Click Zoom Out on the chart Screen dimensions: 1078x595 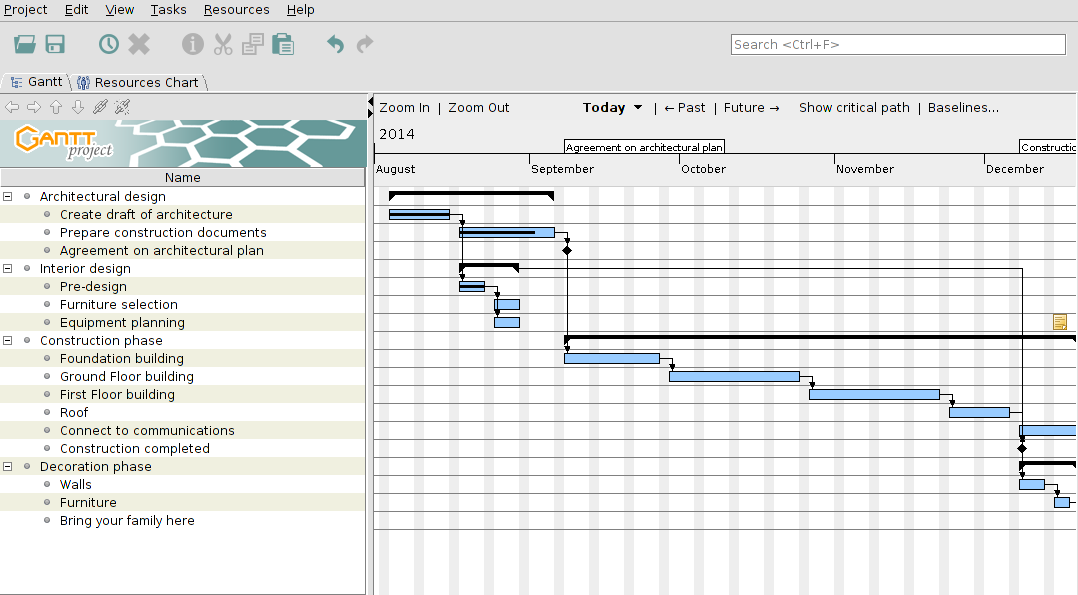(x=478, y=107)
